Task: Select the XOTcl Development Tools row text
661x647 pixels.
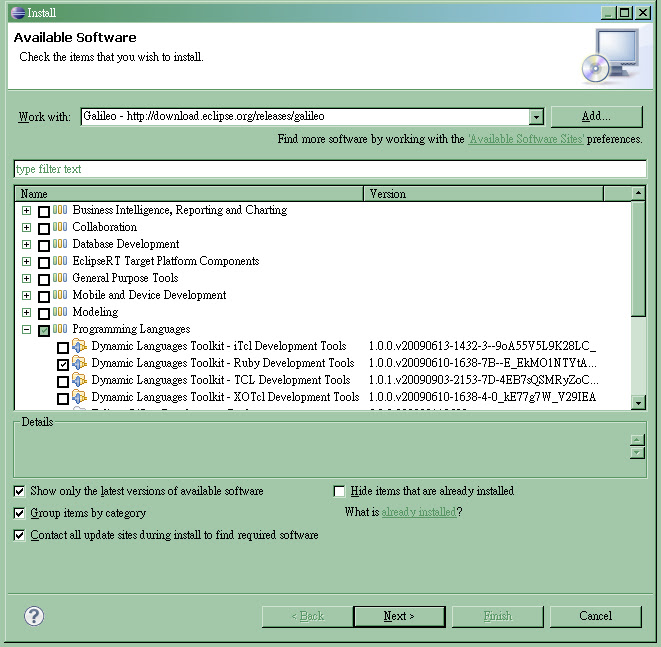Action: tap(225, 397)
